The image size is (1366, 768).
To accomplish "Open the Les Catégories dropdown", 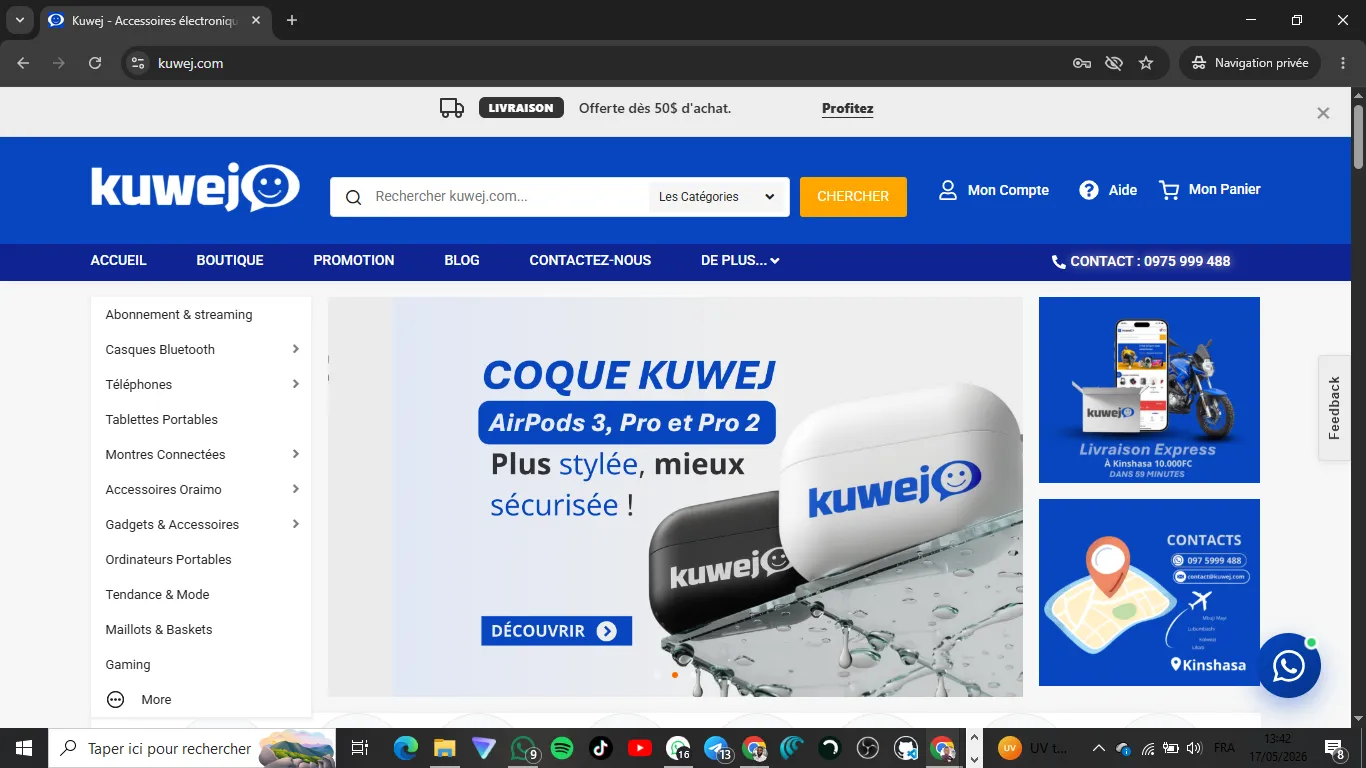I will click(x=718, y=197).
